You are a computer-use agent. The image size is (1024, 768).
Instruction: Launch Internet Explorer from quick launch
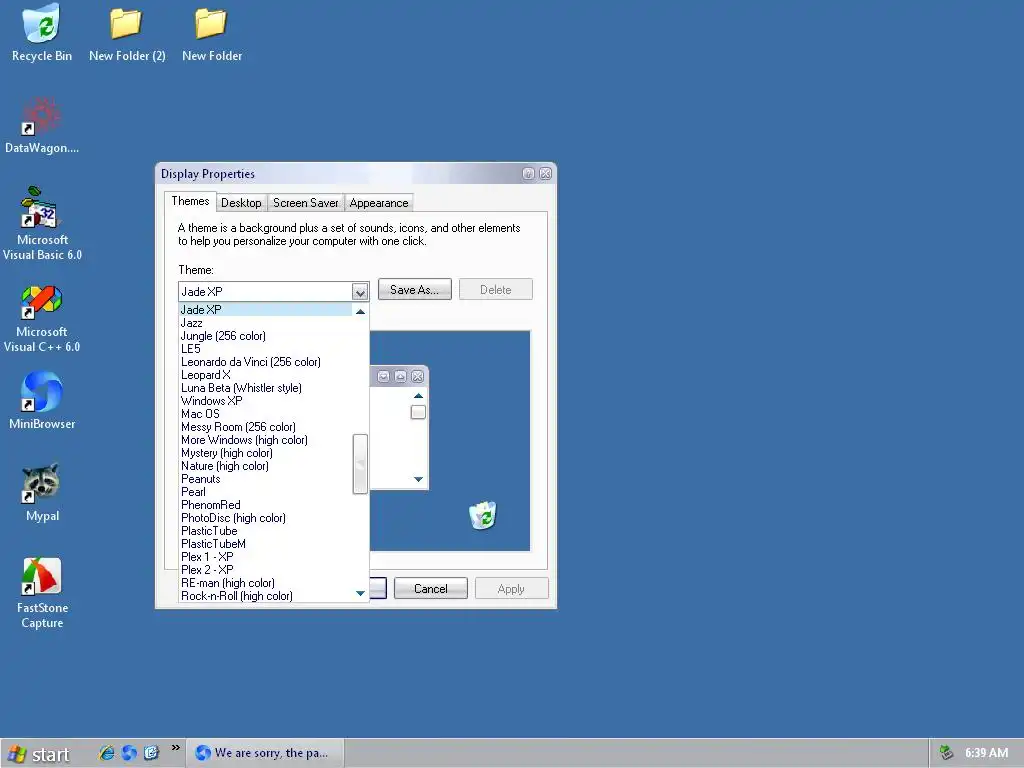point(106,753)
